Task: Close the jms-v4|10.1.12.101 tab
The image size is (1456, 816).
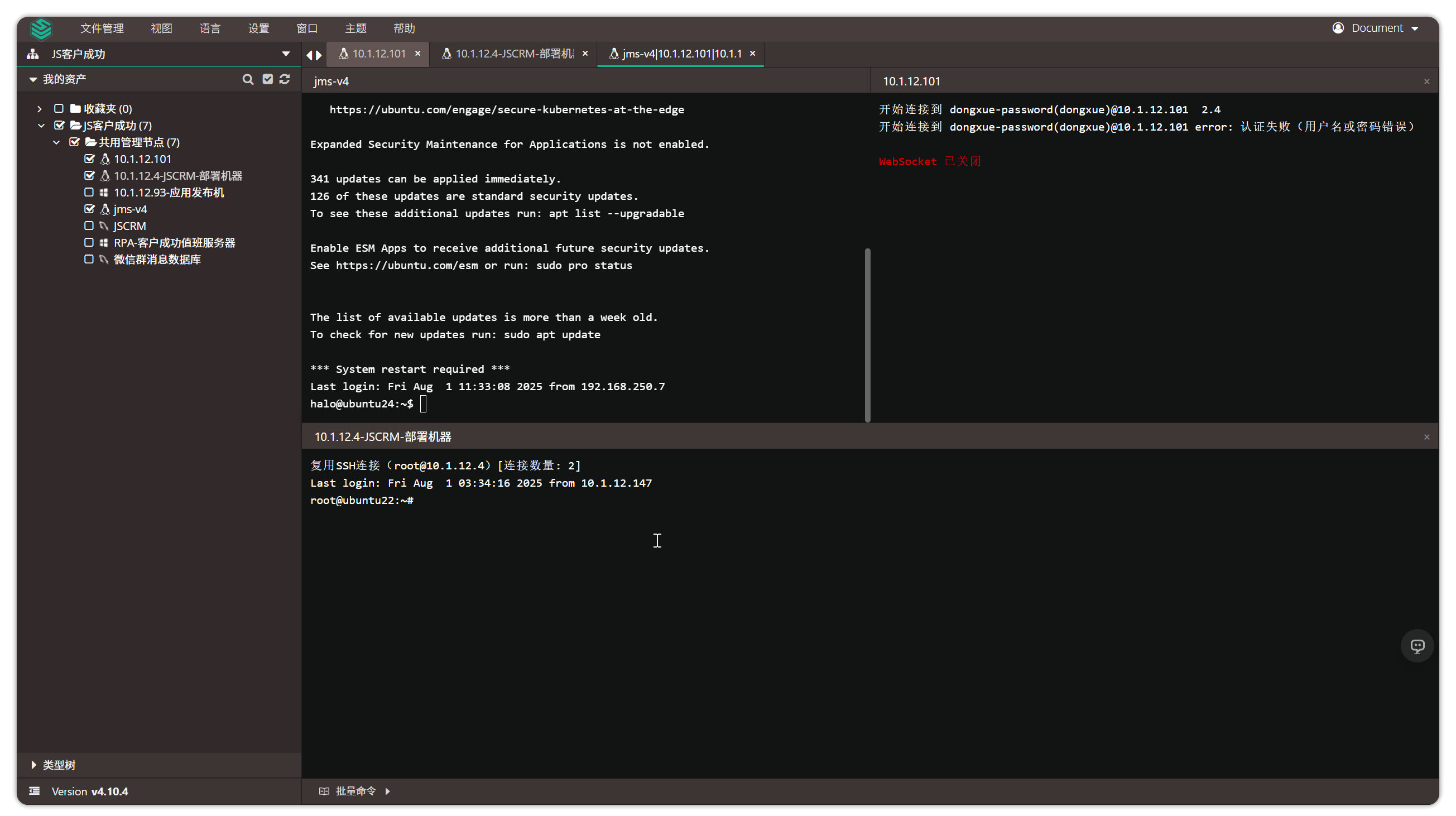Action: coord(752,53)
